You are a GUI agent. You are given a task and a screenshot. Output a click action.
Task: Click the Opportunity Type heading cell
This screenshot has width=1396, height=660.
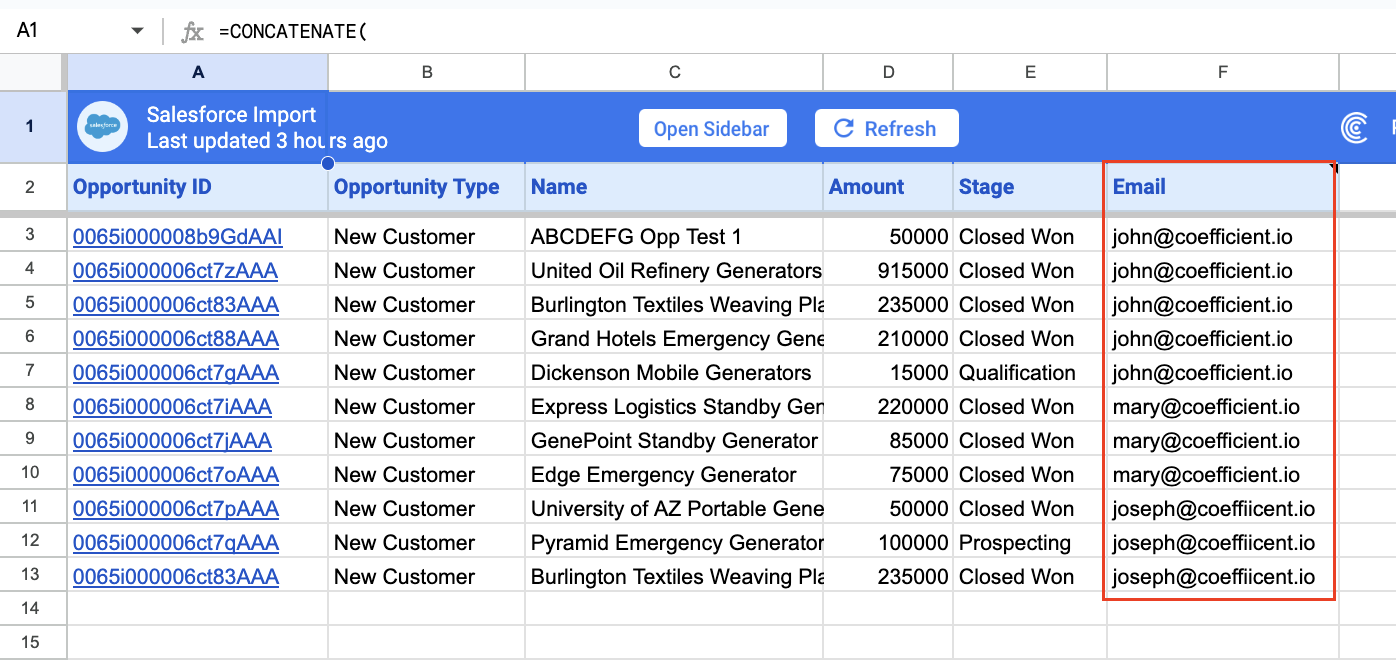[x=426, y=187]
